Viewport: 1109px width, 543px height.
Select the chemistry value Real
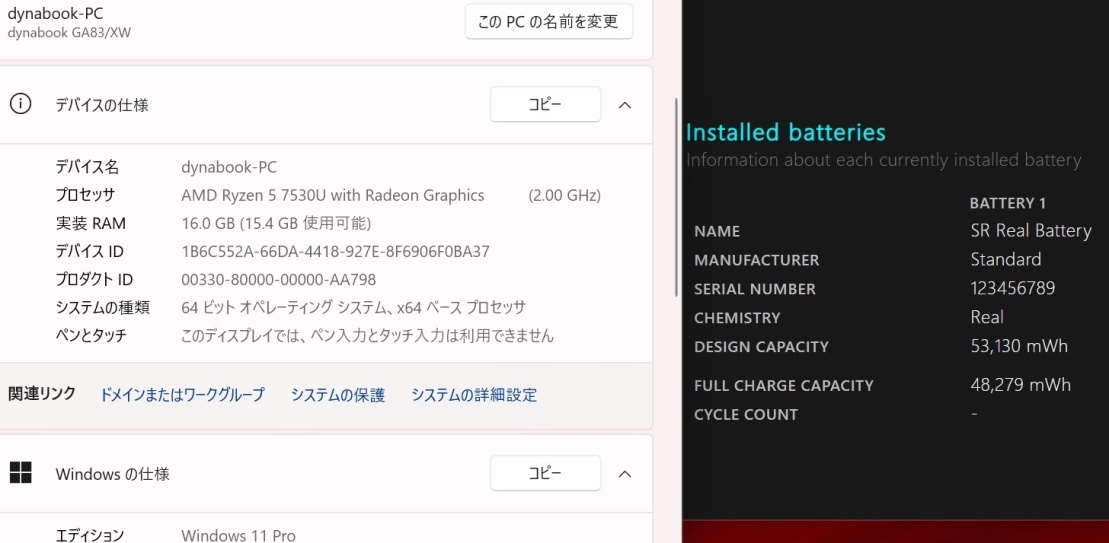tap(987, 317)
